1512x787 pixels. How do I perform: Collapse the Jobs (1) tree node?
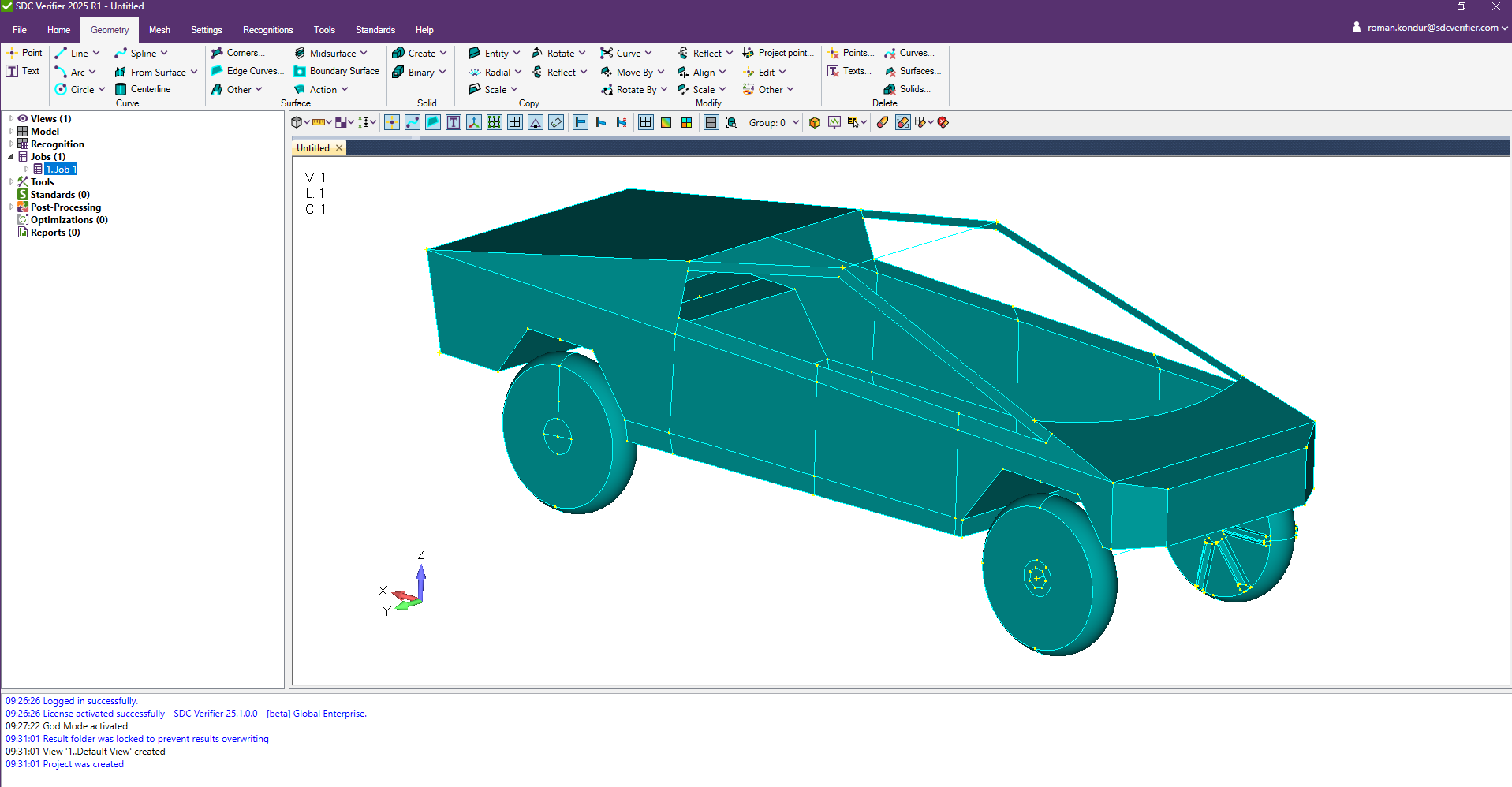pos(11,157)
